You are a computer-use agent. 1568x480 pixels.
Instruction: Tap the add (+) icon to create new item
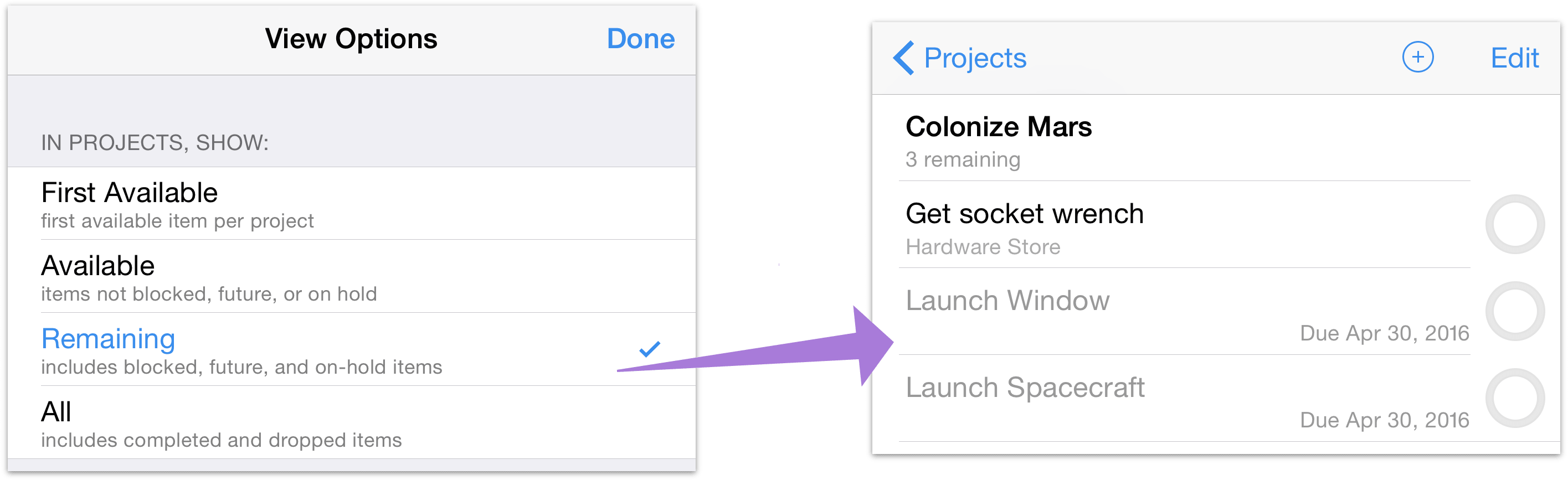pos(1418,56)
